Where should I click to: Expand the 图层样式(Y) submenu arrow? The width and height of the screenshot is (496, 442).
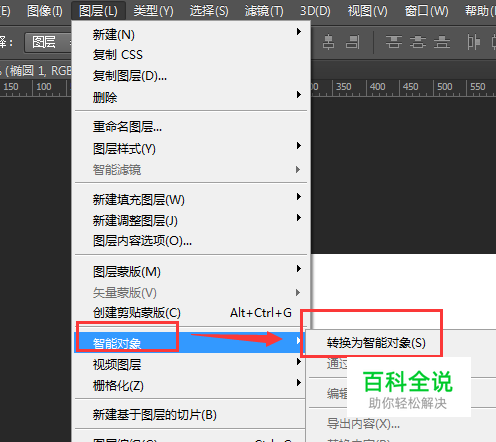(x=299, y=146)
